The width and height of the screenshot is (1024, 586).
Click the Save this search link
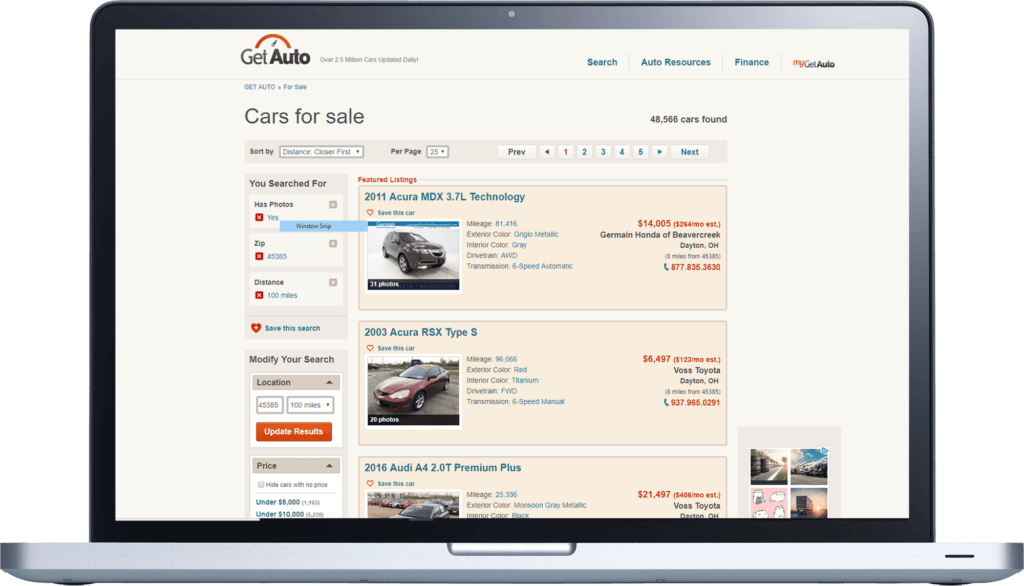[293, 328]
